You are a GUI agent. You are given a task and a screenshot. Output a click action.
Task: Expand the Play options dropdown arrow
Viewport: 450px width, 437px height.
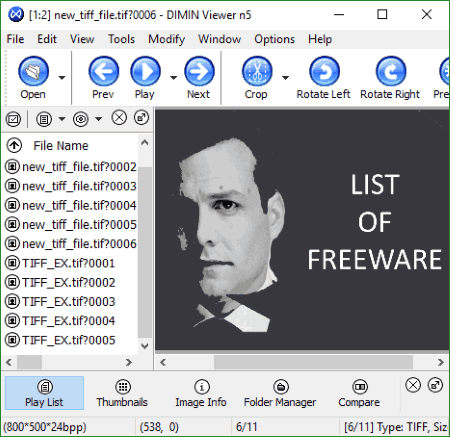(x=173, y=78)
